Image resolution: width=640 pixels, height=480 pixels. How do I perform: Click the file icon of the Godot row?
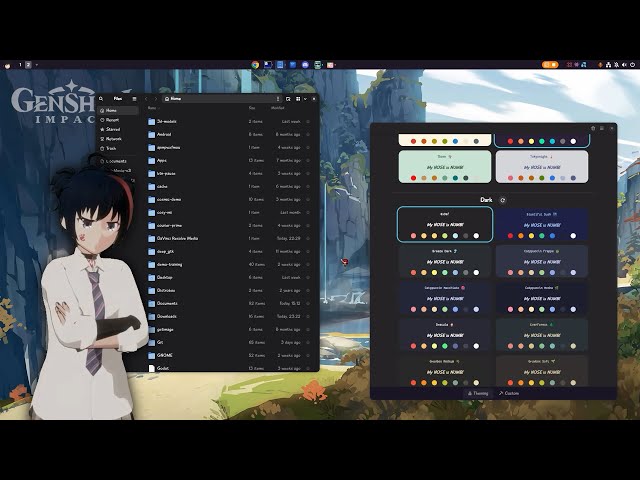(x=151, y=368)
